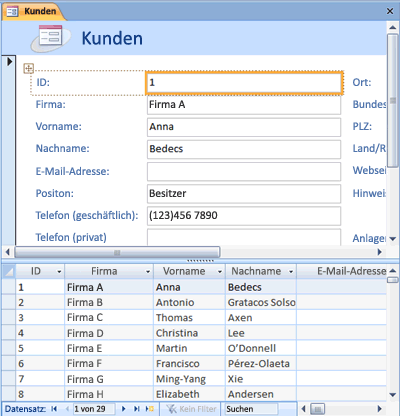The width and height of the screenshot is (400, 416).
Task: Click the form's vertical scroll down arrow
Action: coord(392,239)
